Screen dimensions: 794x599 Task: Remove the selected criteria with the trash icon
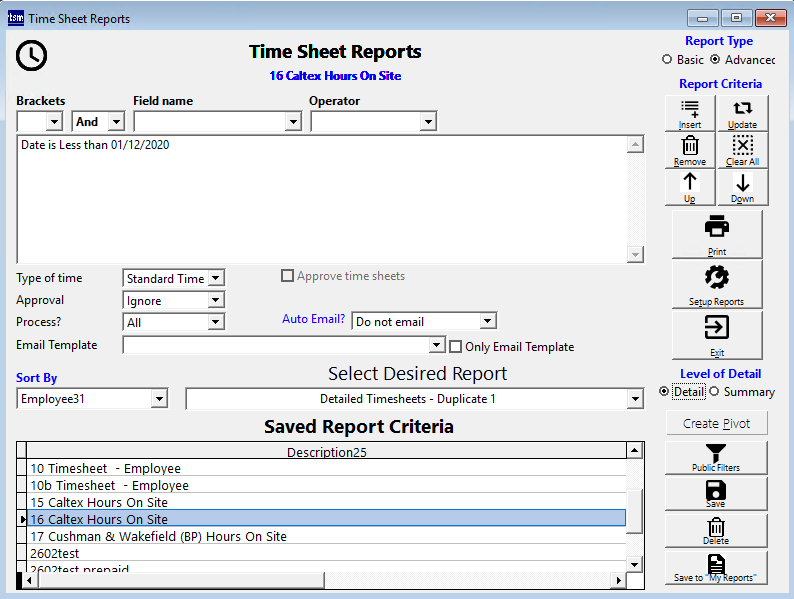tap(690, 150)
